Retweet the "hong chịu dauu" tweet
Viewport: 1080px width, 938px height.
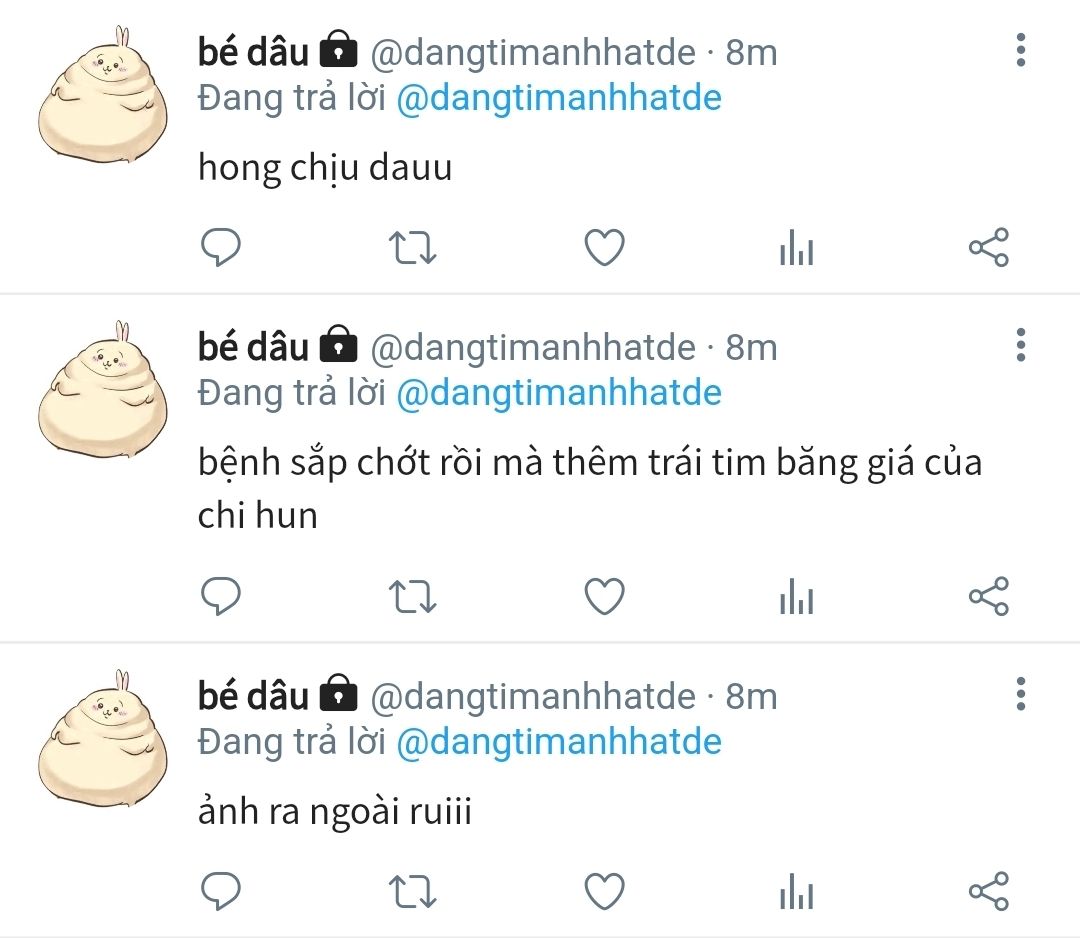point(412,248)
